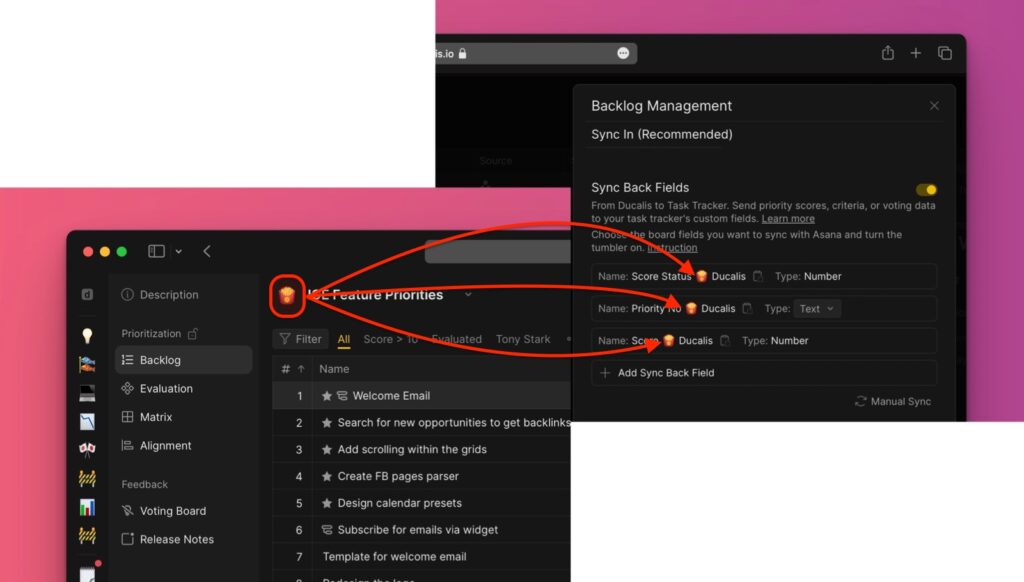Click the unlocked padlock next to Prioritization
This screenshot has height=582, width=1024.
[x=193, y=334]
